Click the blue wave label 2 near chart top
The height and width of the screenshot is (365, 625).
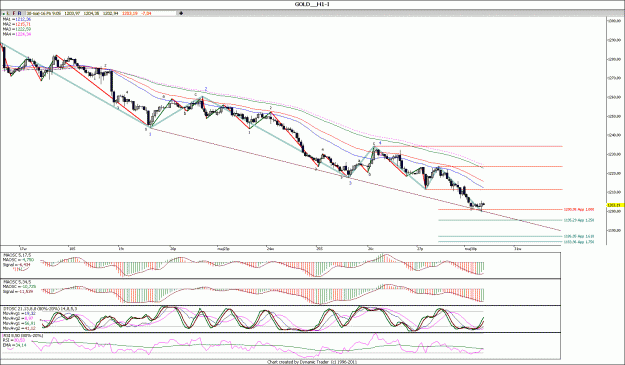coord(206,89)
